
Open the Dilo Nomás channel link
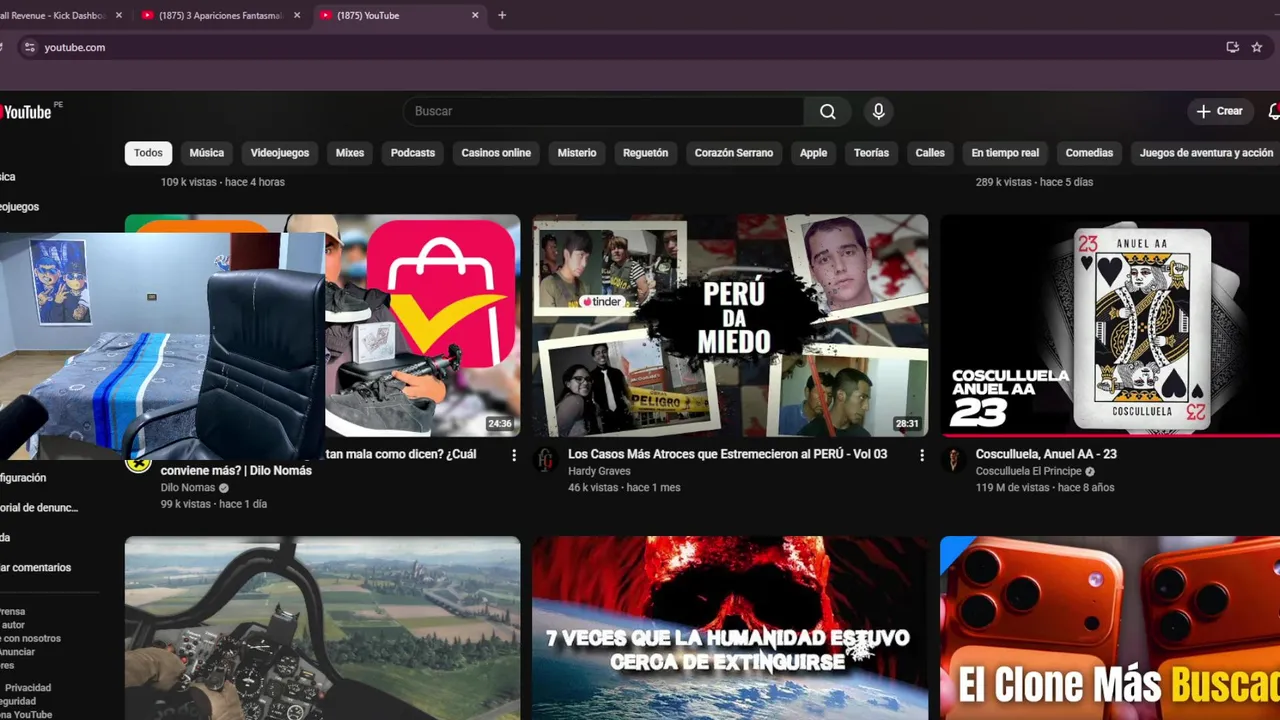coord(188,488)
